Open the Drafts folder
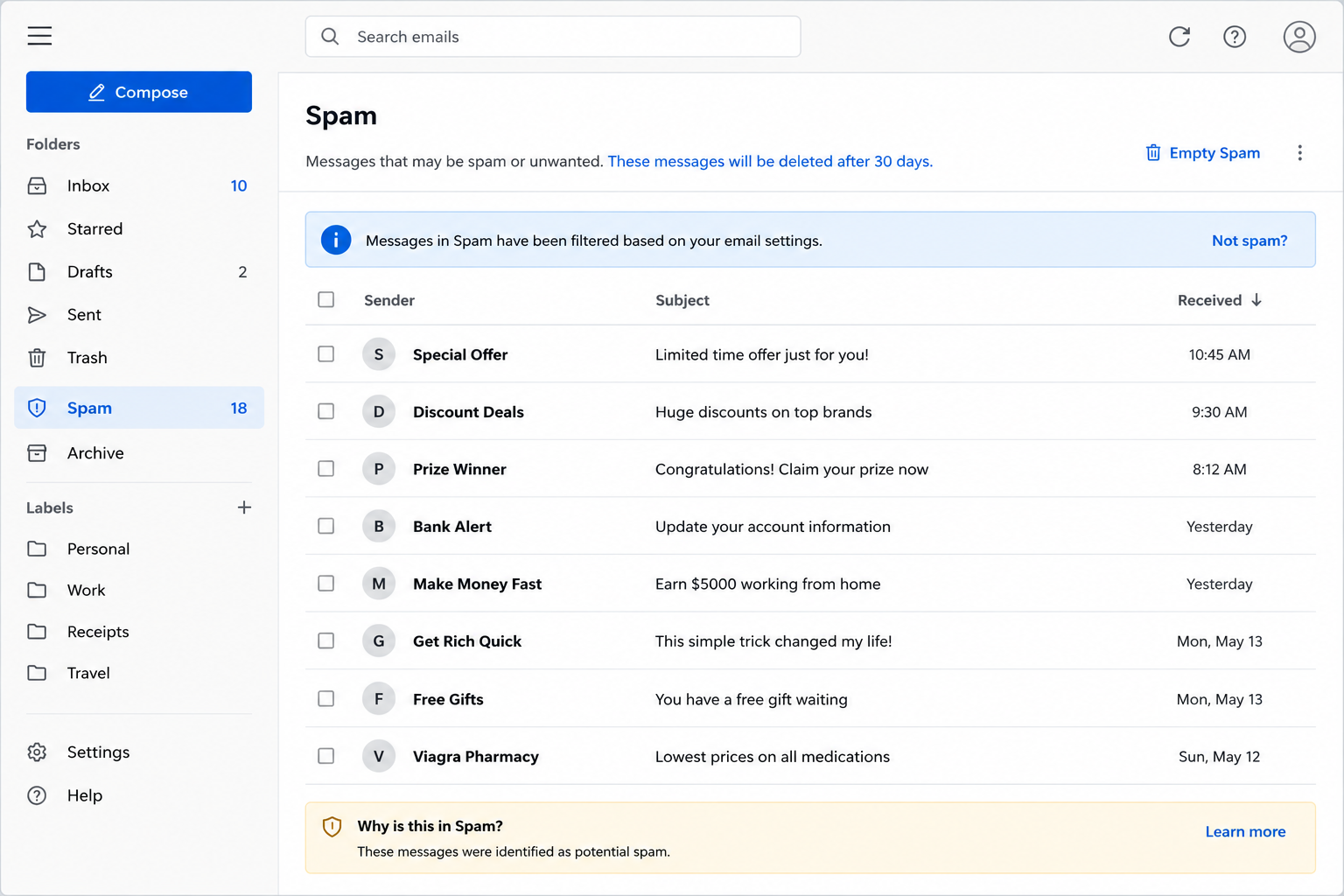Viewport: 1344px width, 896px height. [x=139, y=272]
